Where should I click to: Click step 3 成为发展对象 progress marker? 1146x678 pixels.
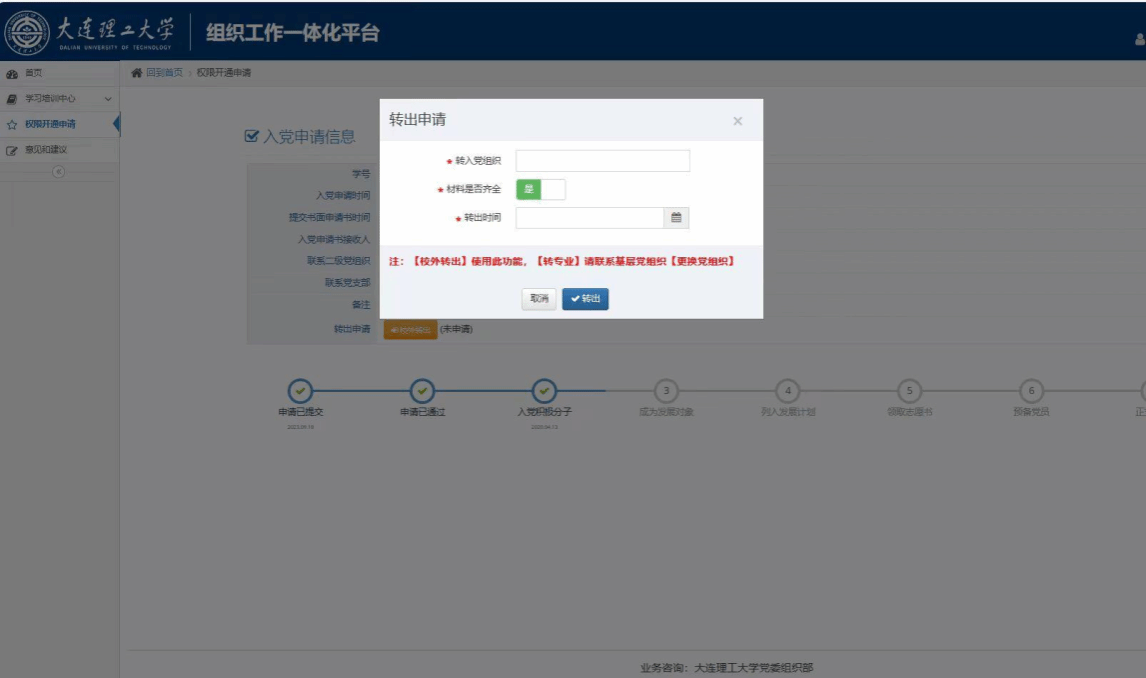666,390
